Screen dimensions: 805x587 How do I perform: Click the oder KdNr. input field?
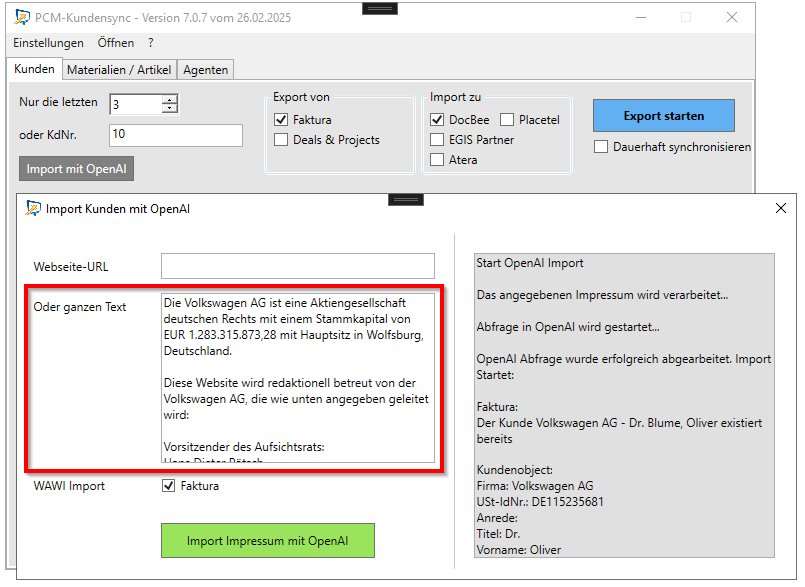tap(176, 135)
